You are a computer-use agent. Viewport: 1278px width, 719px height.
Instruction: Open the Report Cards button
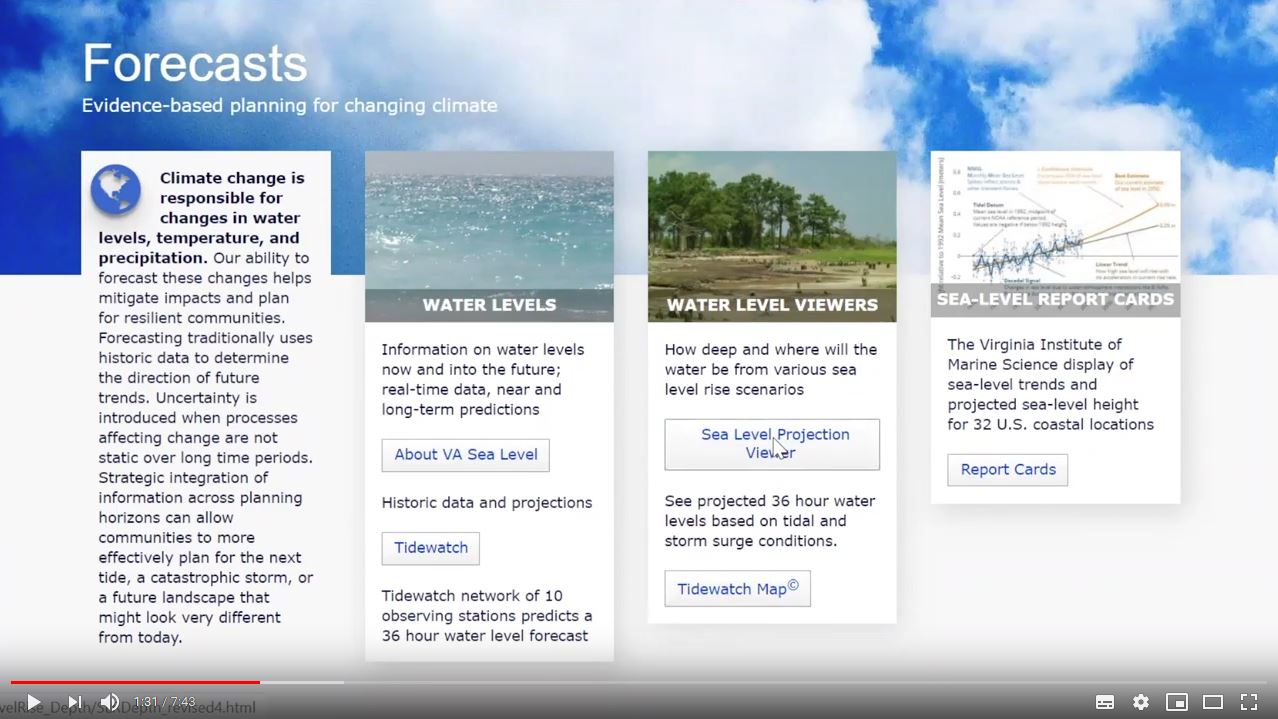click(1007, 470)
